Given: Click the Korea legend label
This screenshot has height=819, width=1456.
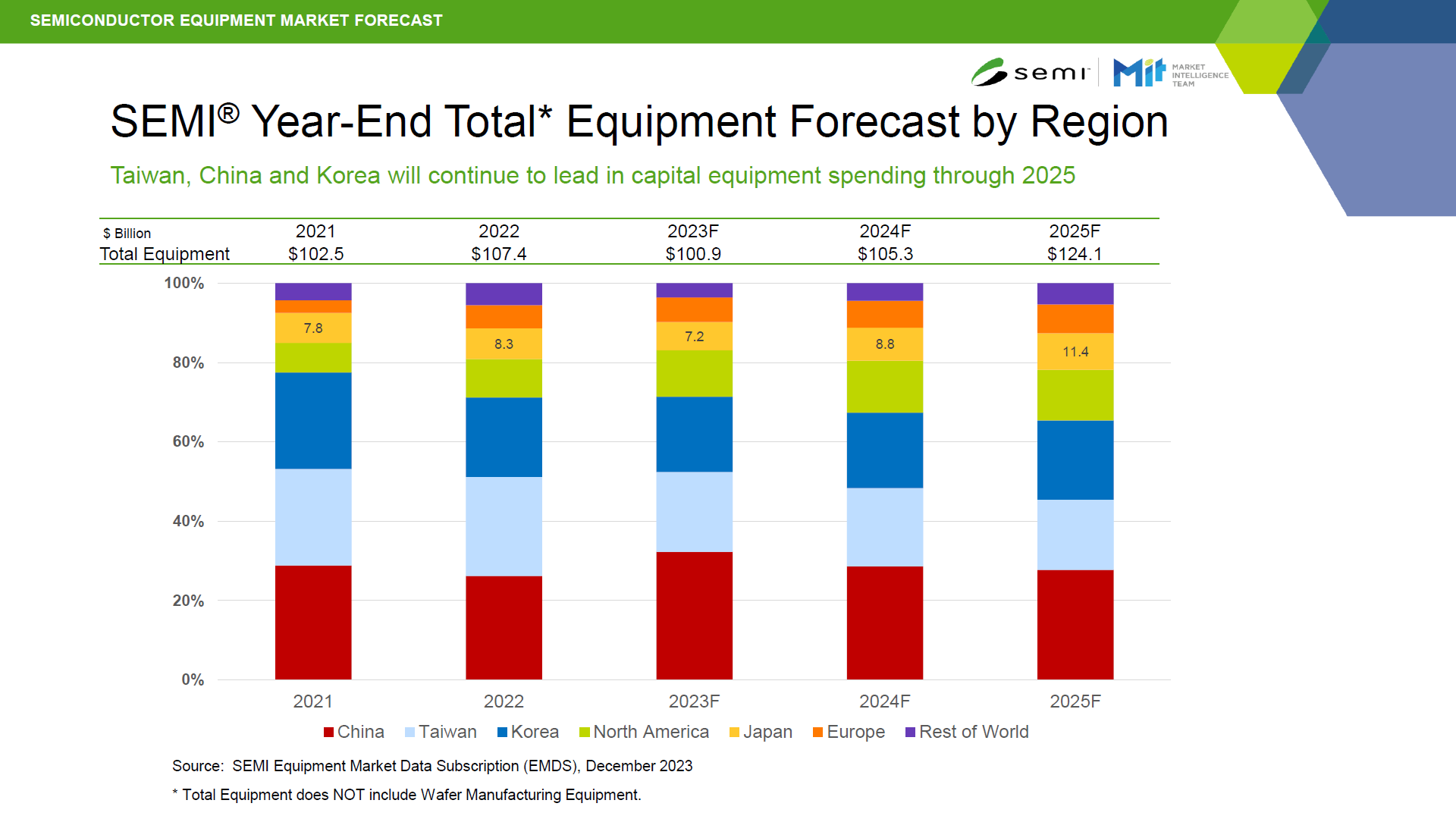Looking at the screenshot, I should coord(535,732).
